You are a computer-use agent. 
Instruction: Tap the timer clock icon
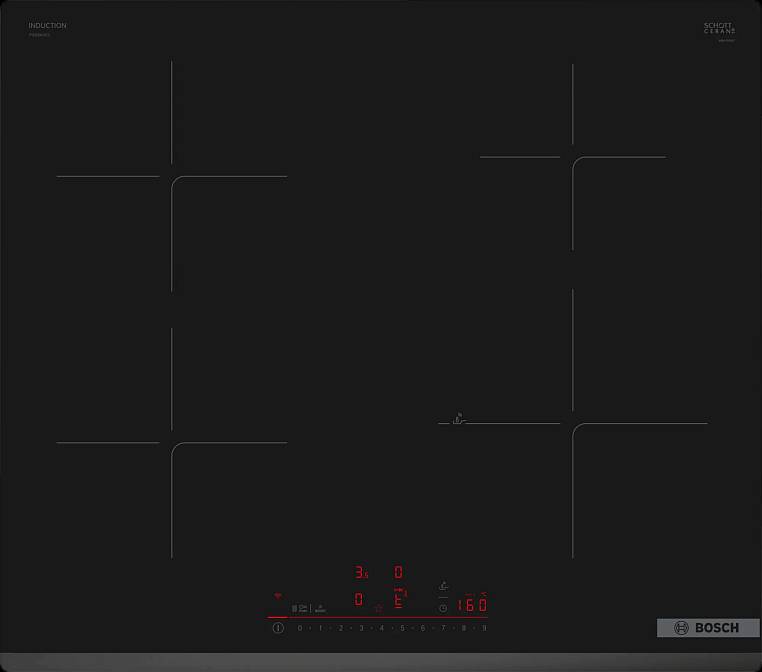(442, 607)
